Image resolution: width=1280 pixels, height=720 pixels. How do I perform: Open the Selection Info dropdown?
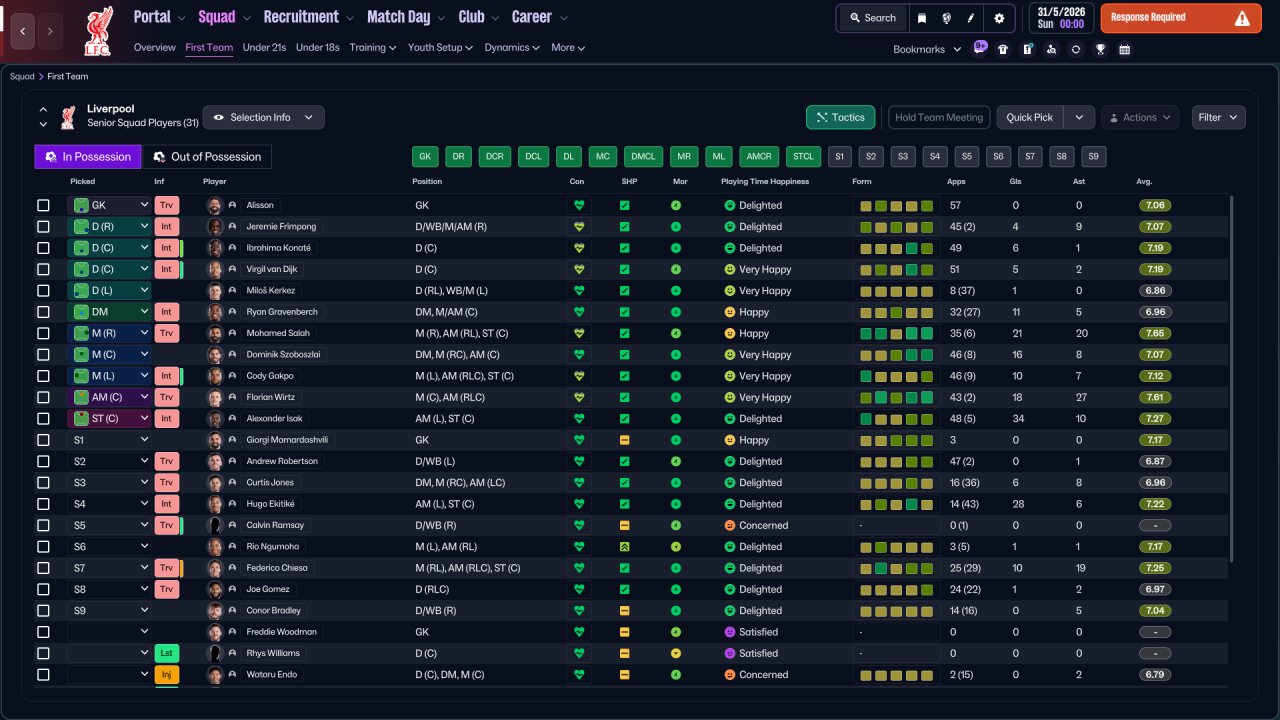pos(264,117)
